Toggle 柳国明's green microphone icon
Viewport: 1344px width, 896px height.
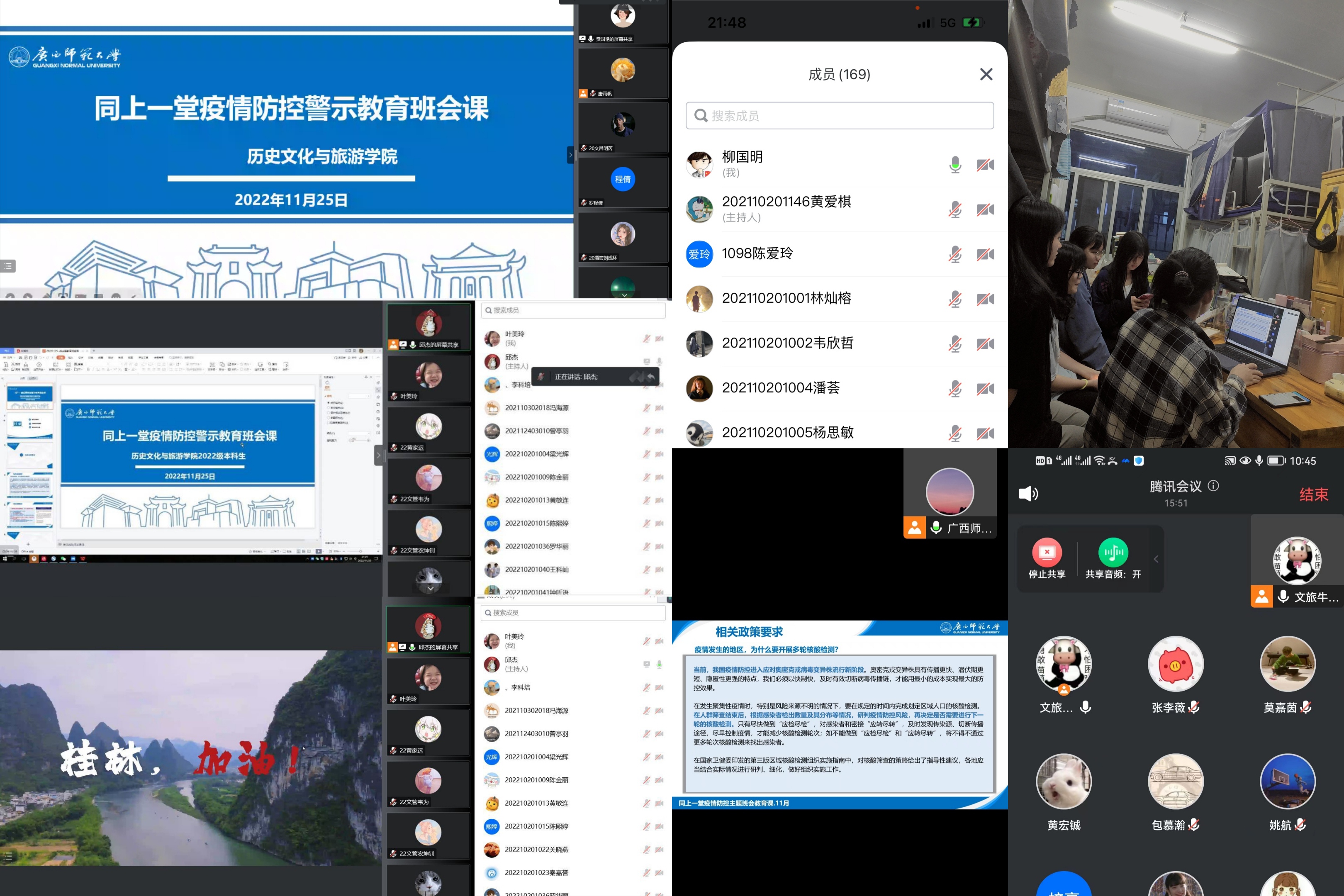point(955,165)
